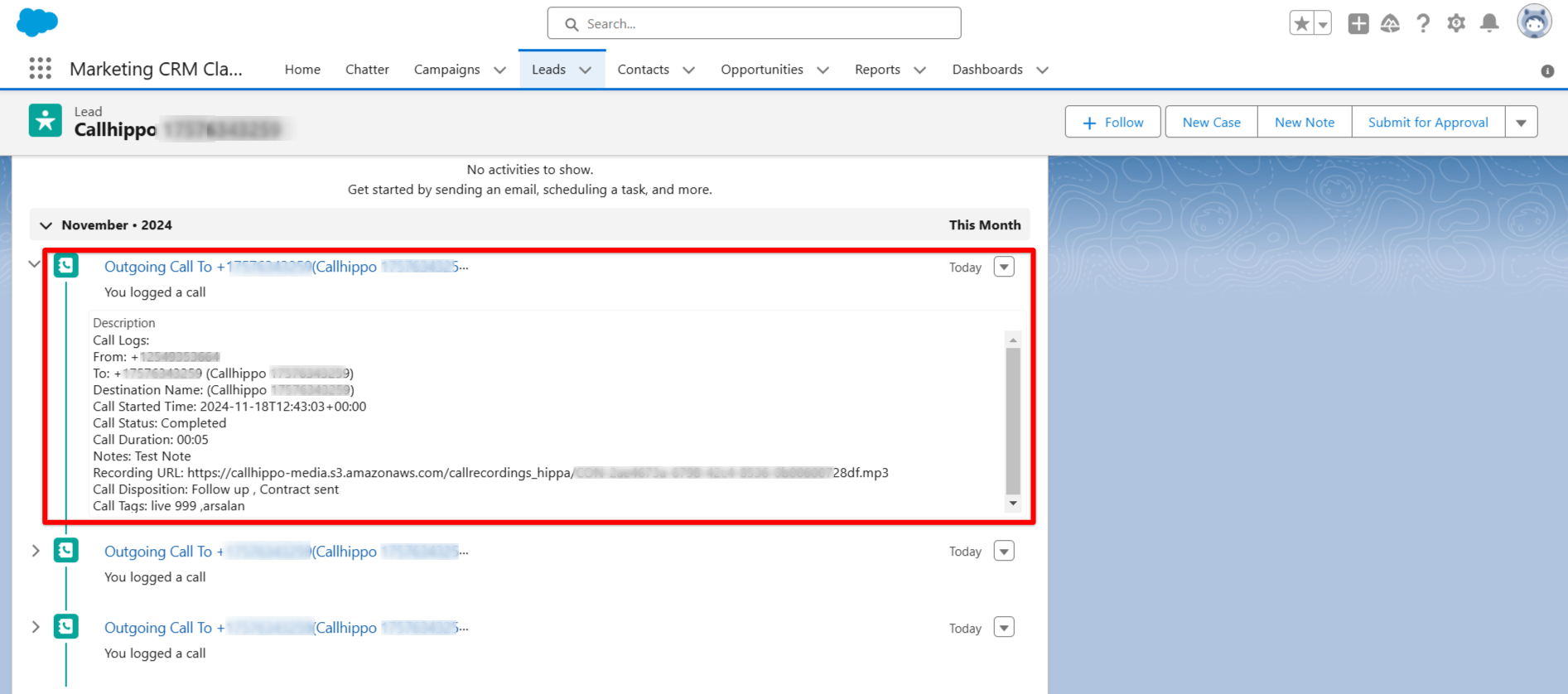Click the first logged call icon
The height and width of the screenshot is (694, 1568).
click(66, 265)
